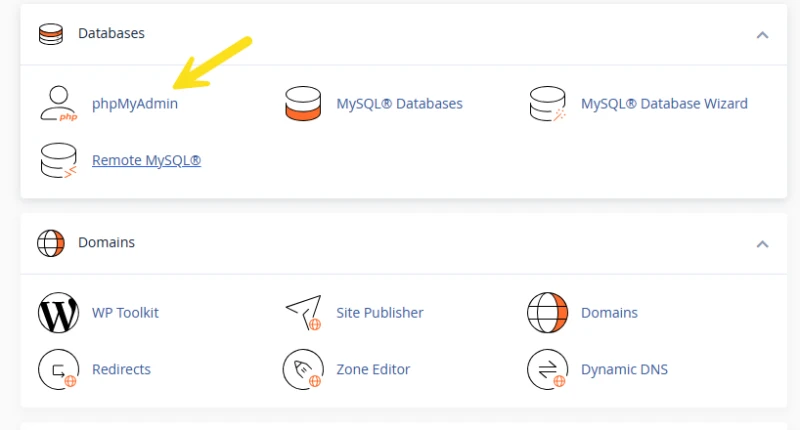This screenshot has height=430, width=800.
Task: Click the Domains globe icon beside Domains link
Action: click(x=547, y=313)
